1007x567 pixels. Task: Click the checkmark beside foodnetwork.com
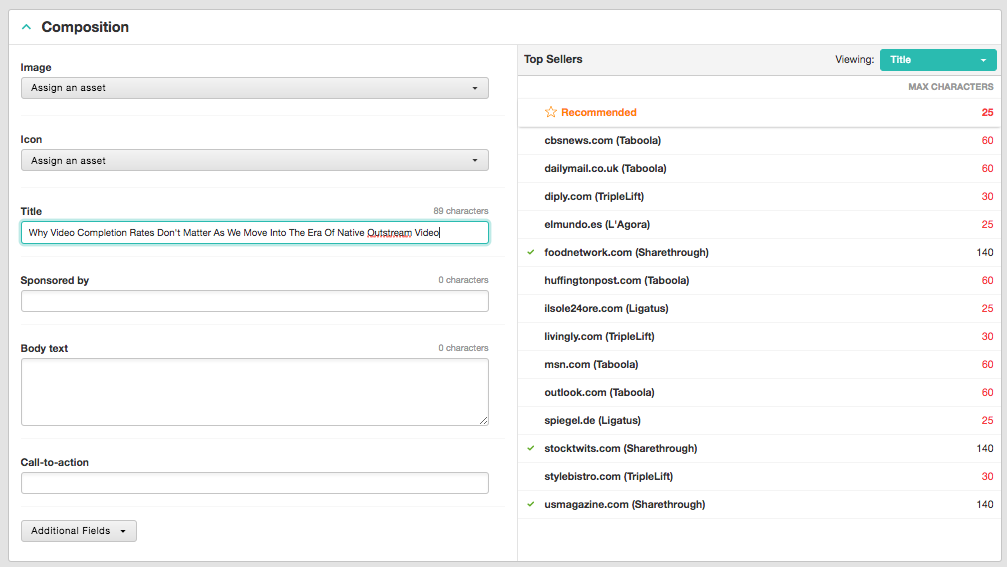[x=531, y=252]
